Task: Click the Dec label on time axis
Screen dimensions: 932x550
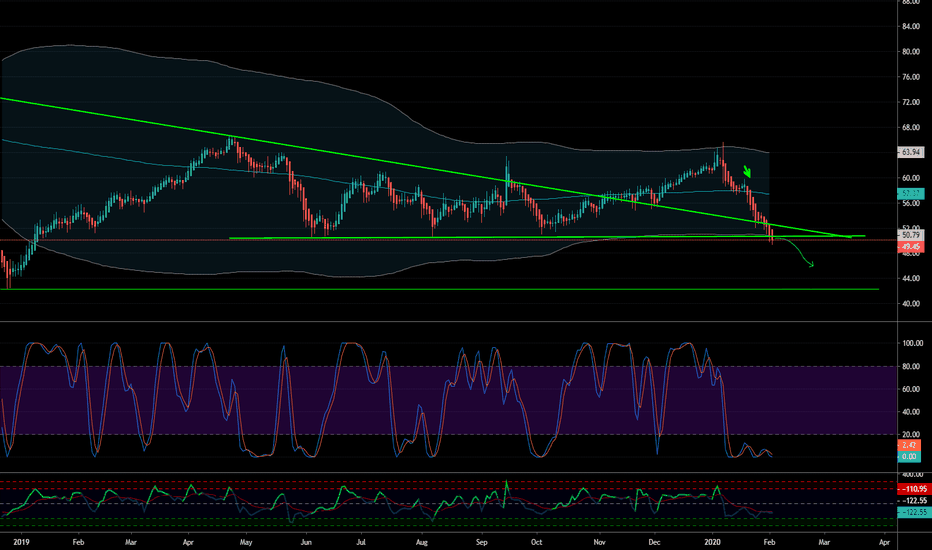Action: coord(654,542)
